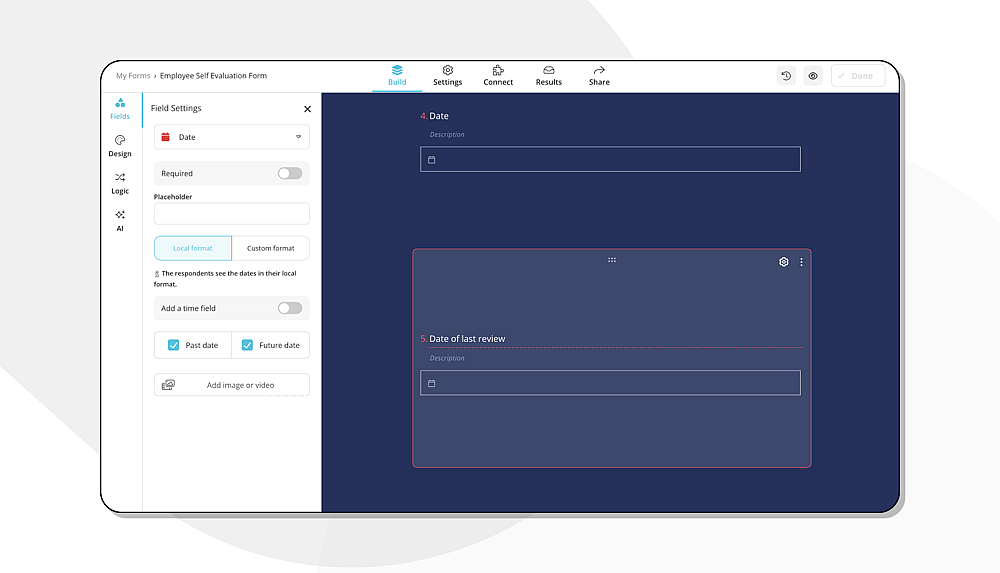Open gear settings on question 5

pos(784,262)
